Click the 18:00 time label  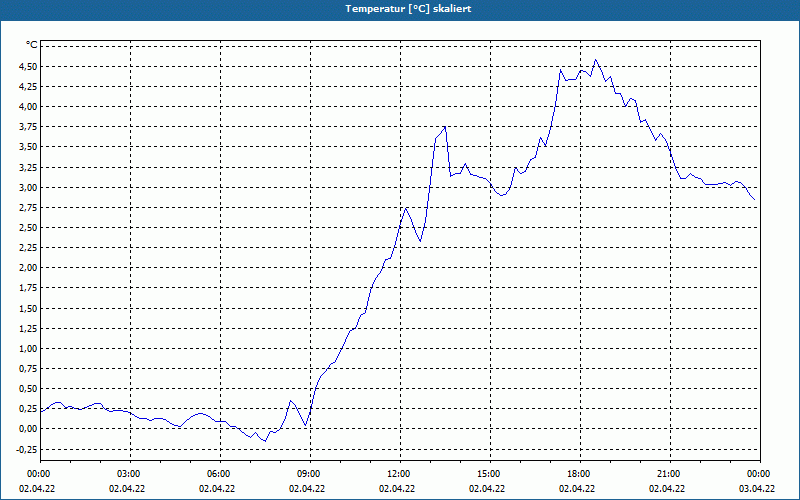[580, 474]
